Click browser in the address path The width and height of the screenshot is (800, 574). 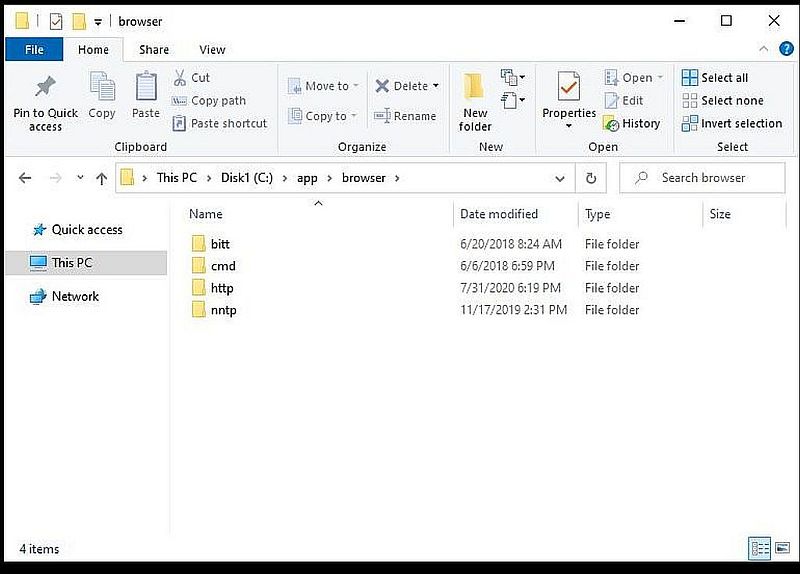click(364, 178)
